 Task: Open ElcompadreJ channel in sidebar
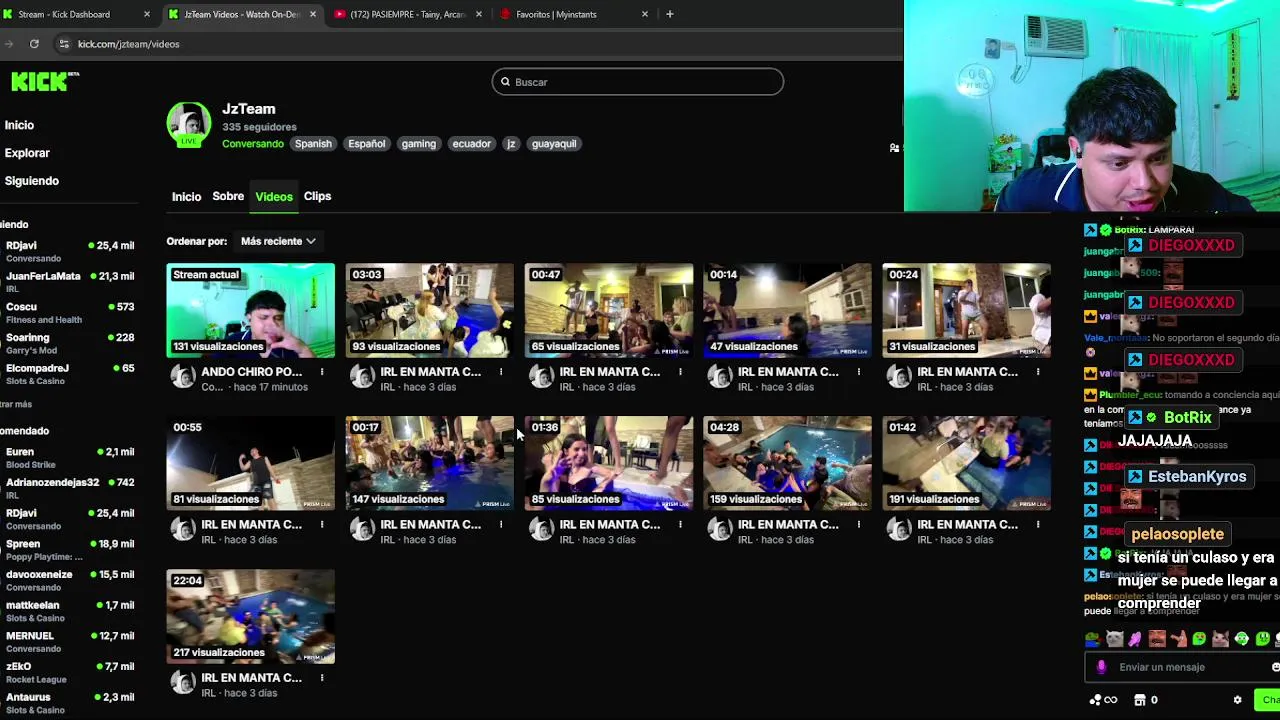tap(68, 374)
